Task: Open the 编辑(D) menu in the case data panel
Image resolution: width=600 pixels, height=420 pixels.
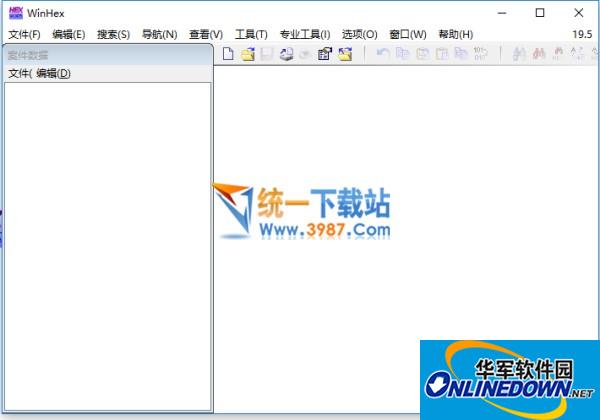Action: [x=54, y=73]
